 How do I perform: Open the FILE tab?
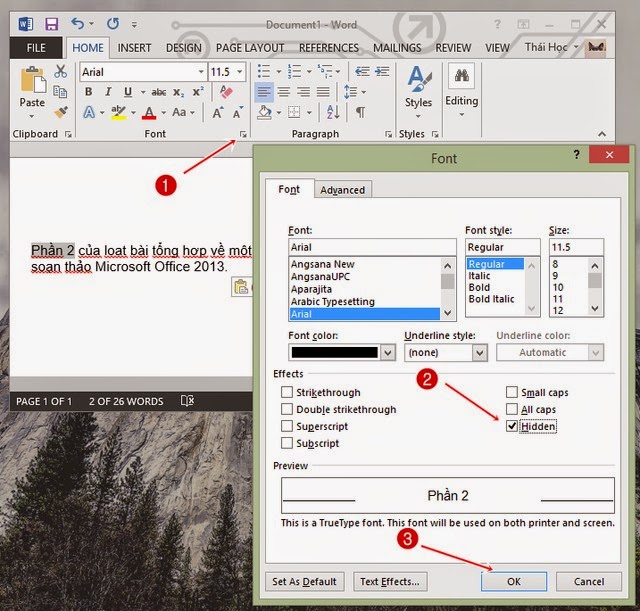tap(36, 48)
